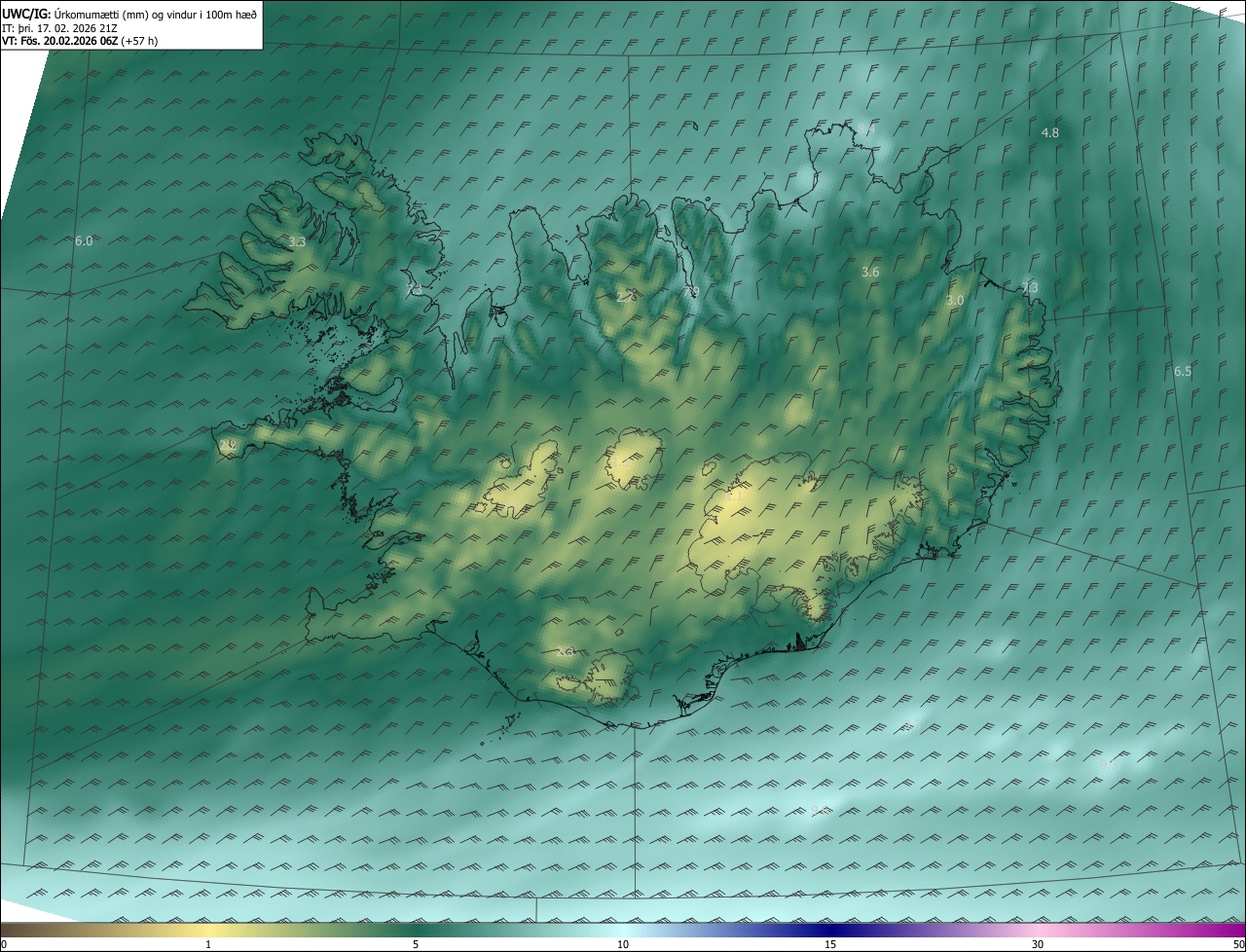Image resolution: width=1246 pixels, height=952 pixels.
Task: Click the 0 tick on the color scale
Action: pyautogui.click(x=4, y=944)
